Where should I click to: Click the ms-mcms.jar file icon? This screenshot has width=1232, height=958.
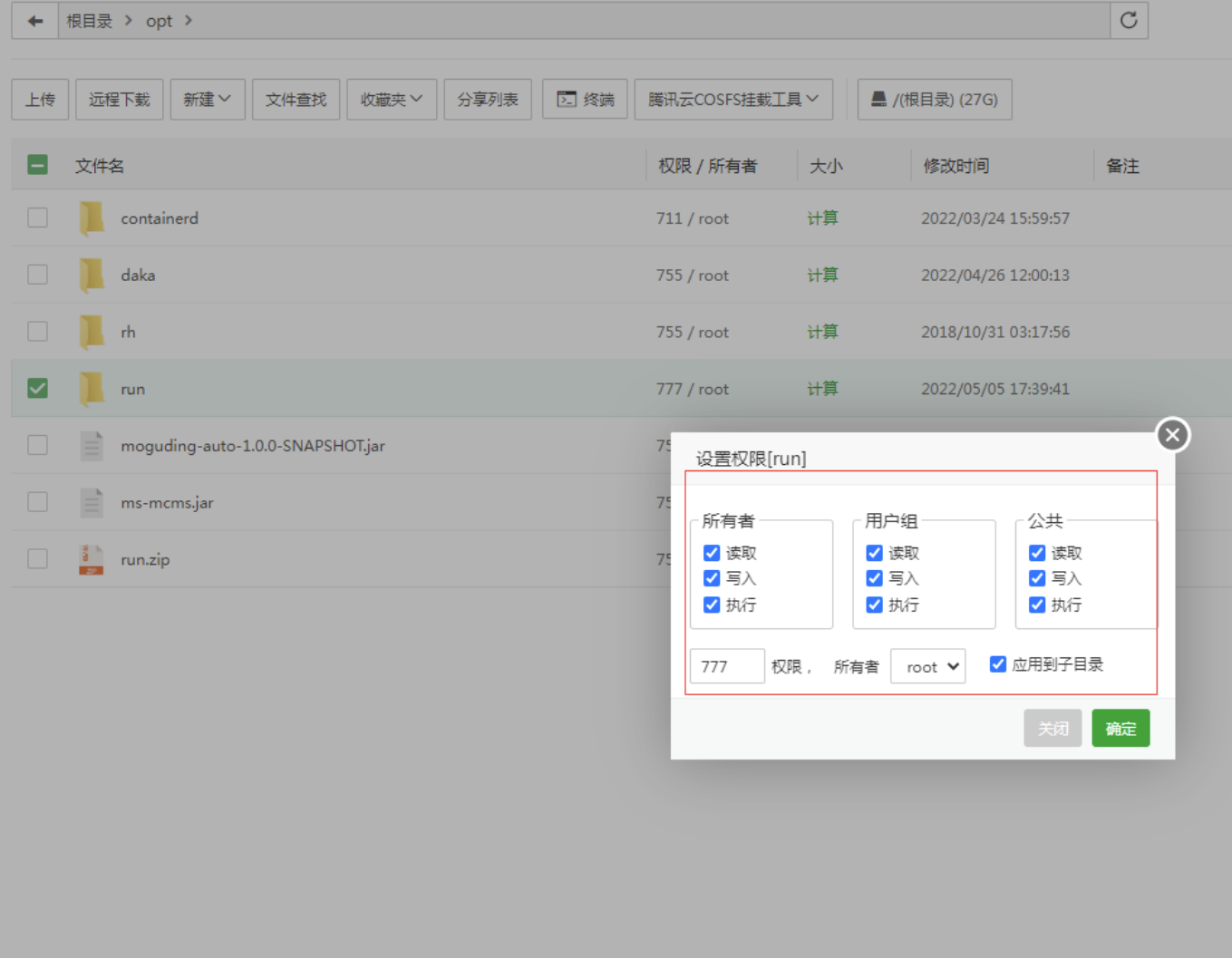click(x=91, y=502)
